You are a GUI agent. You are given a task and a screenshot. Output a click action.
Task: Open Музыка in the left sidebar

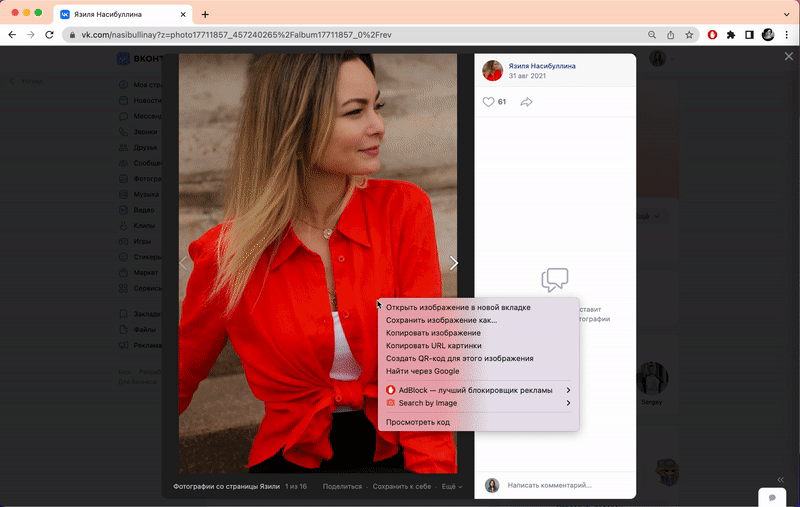pos(139,194)
